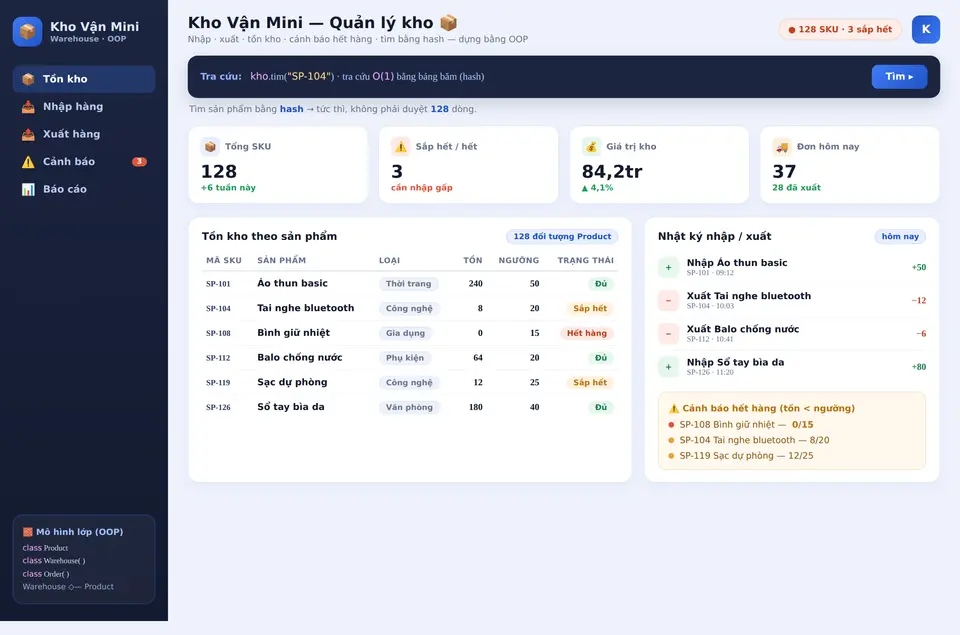The image size is (960, 635).
Task: Click the 28 đã xuất caption
Action: click(x=797, y=187)
